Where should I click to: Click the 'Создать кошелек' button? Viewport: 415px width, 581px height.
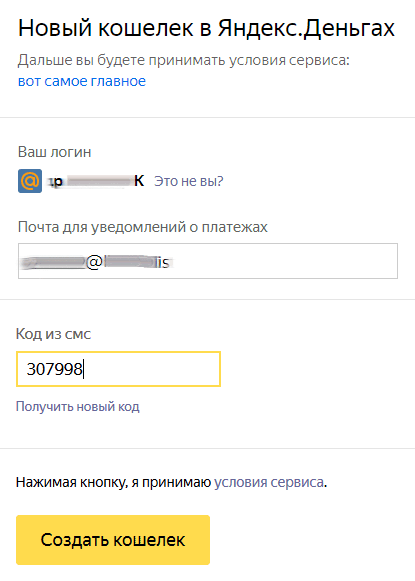click(113, 540)
